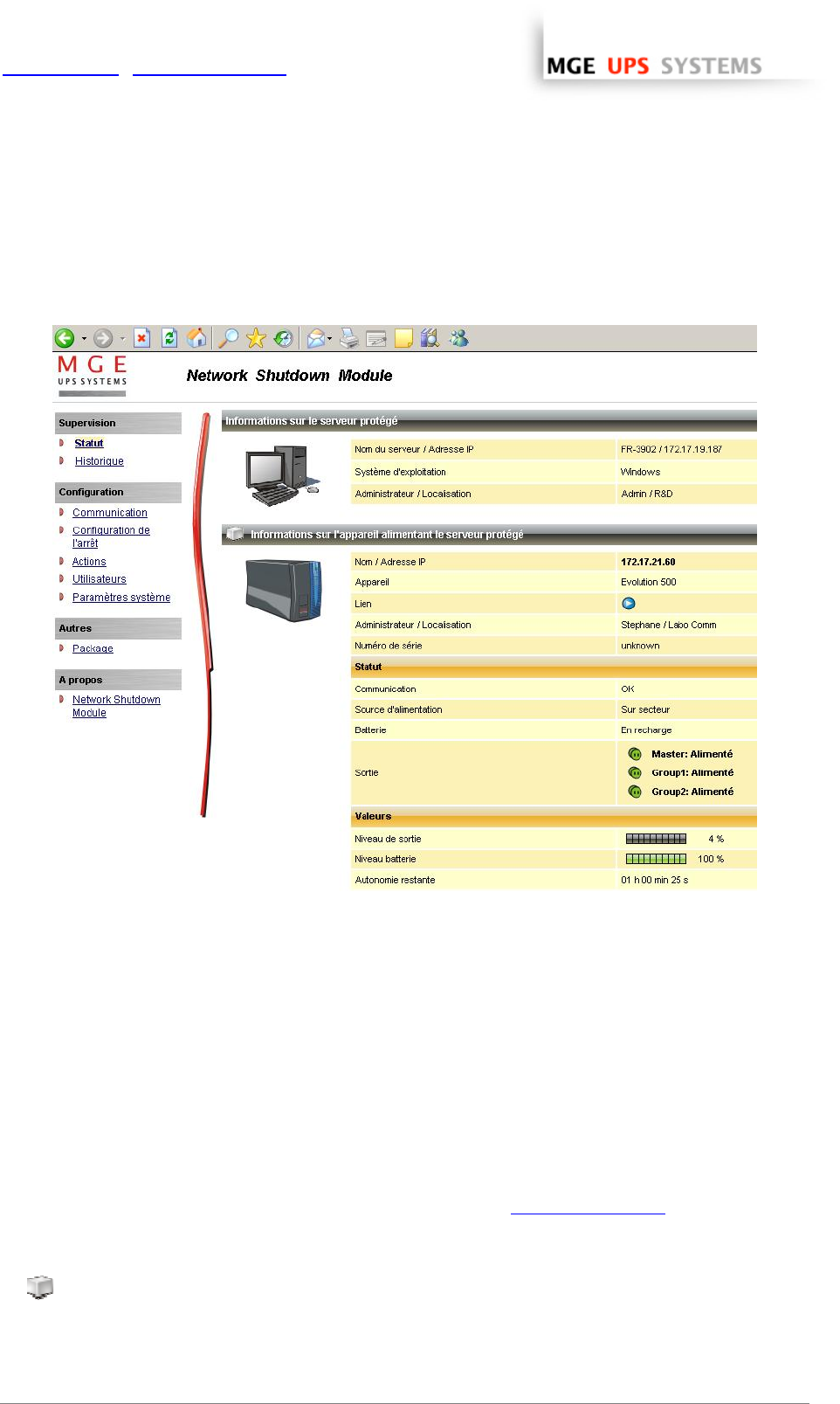Click the Sur secteur power source value
Viewport: 840px width, 1404px height.
coord(645,709)
